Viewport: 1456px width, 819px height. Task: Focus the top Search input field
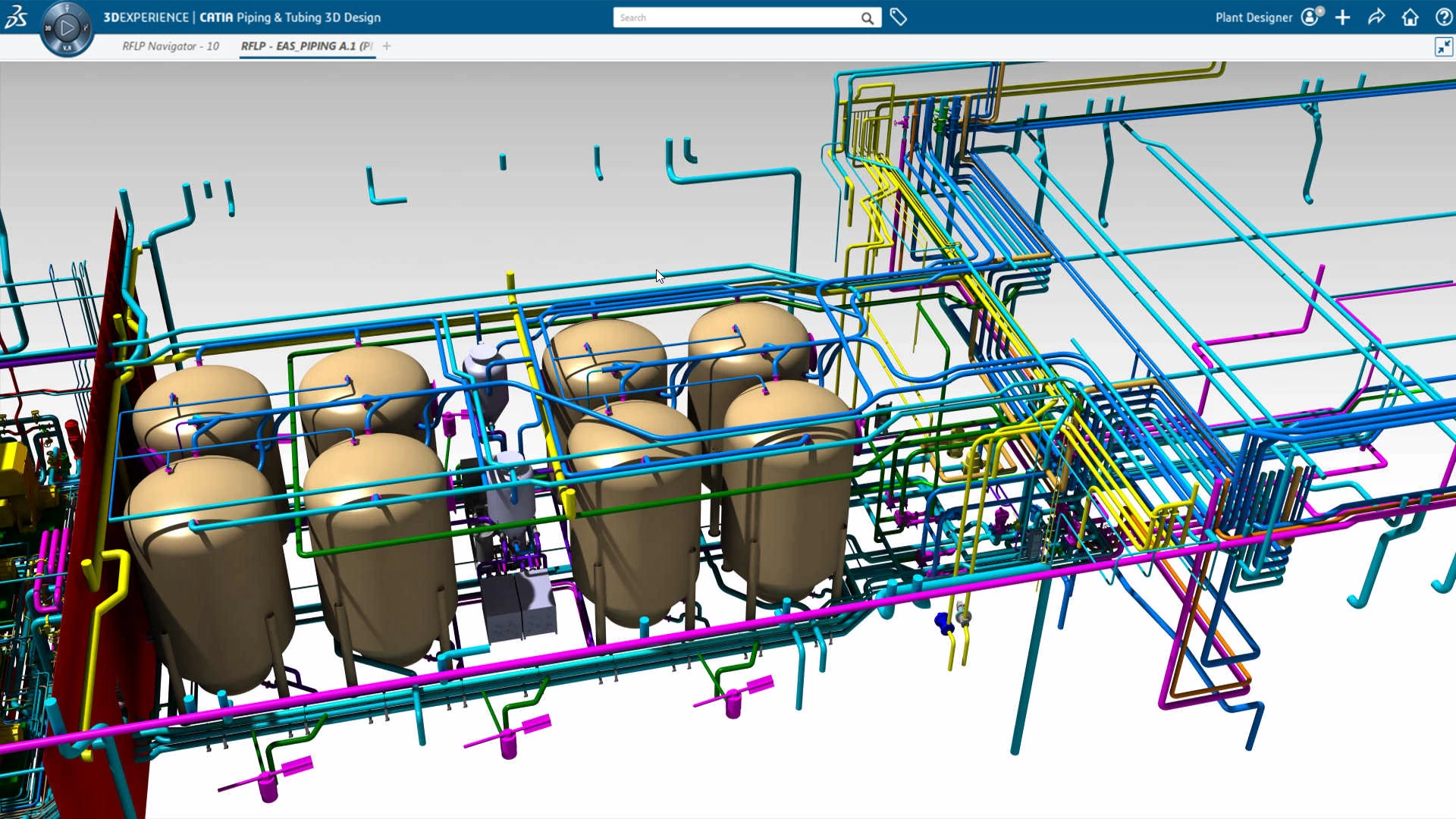click(x=736, y=18)
